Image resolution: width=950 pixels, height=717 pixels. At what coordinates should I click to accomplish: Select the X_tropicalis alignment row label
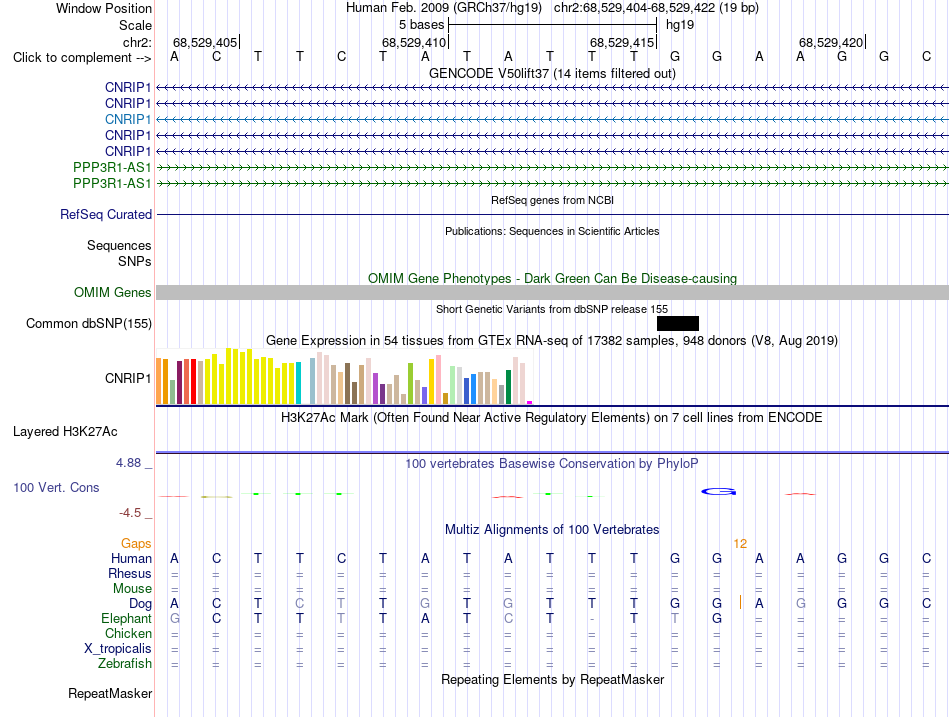[x=118, y=649]
